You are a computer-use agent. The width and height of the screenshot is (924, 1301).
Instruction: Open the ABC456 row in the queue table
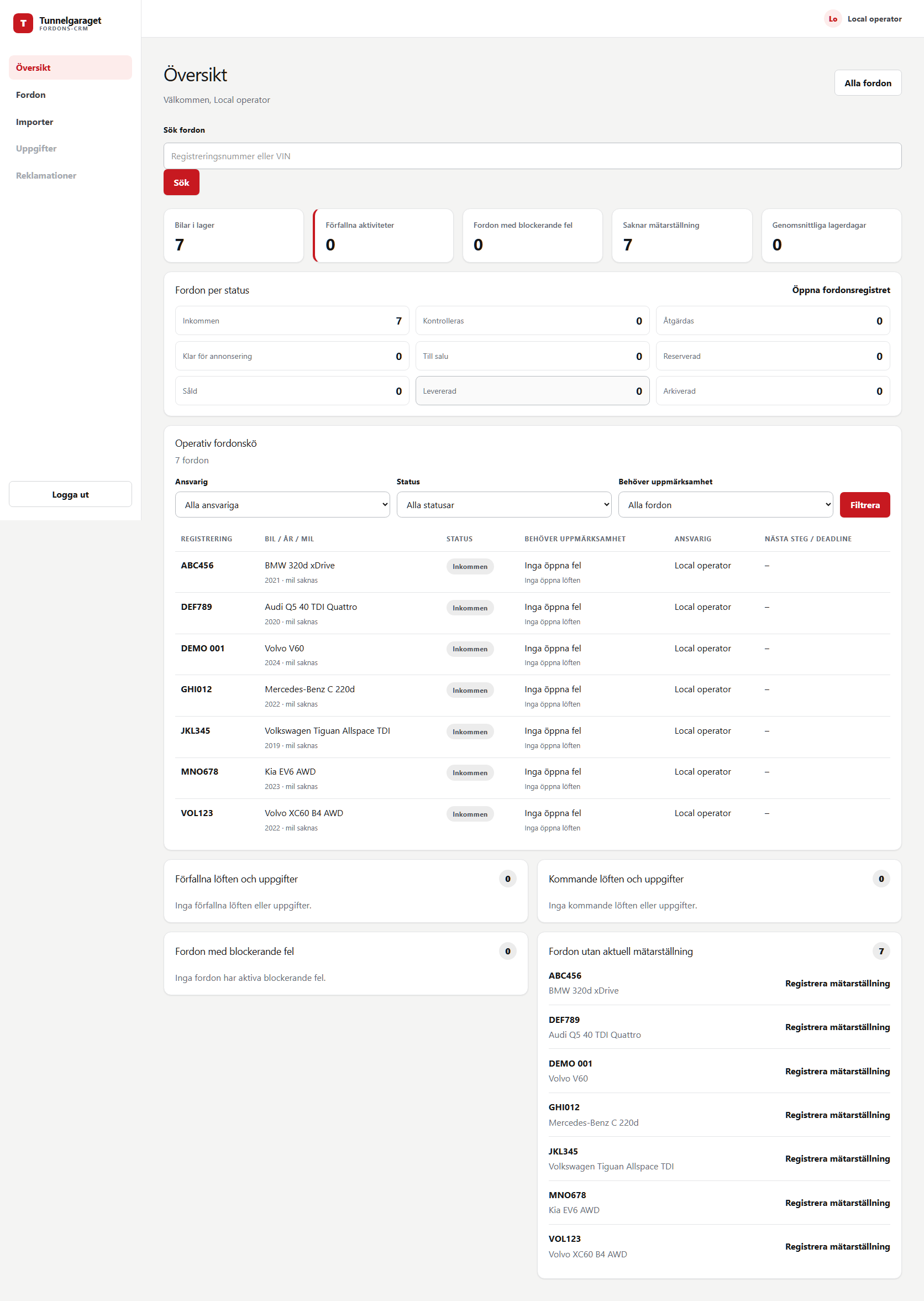click(532, 572)
